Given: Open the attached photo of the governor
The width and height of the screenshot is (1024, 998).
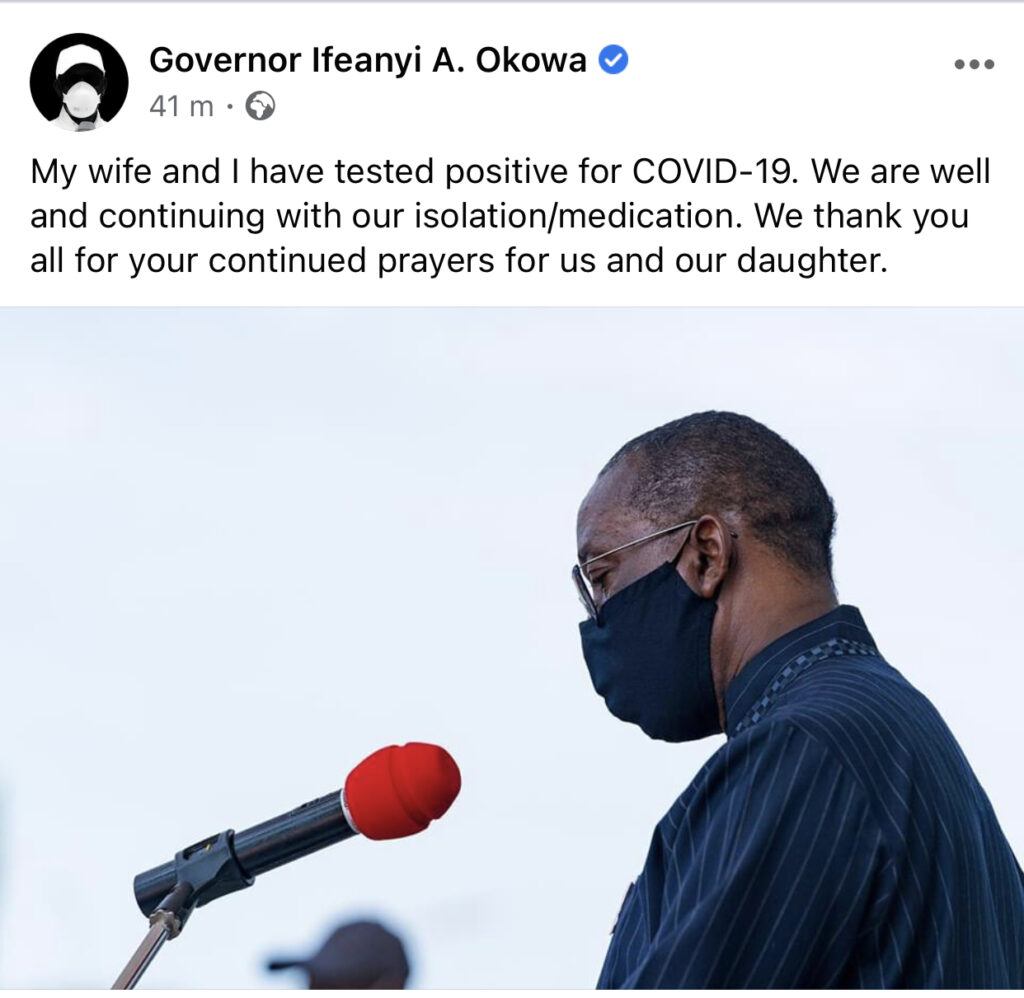Looking at the screenshot, I should tap(512, 648).
